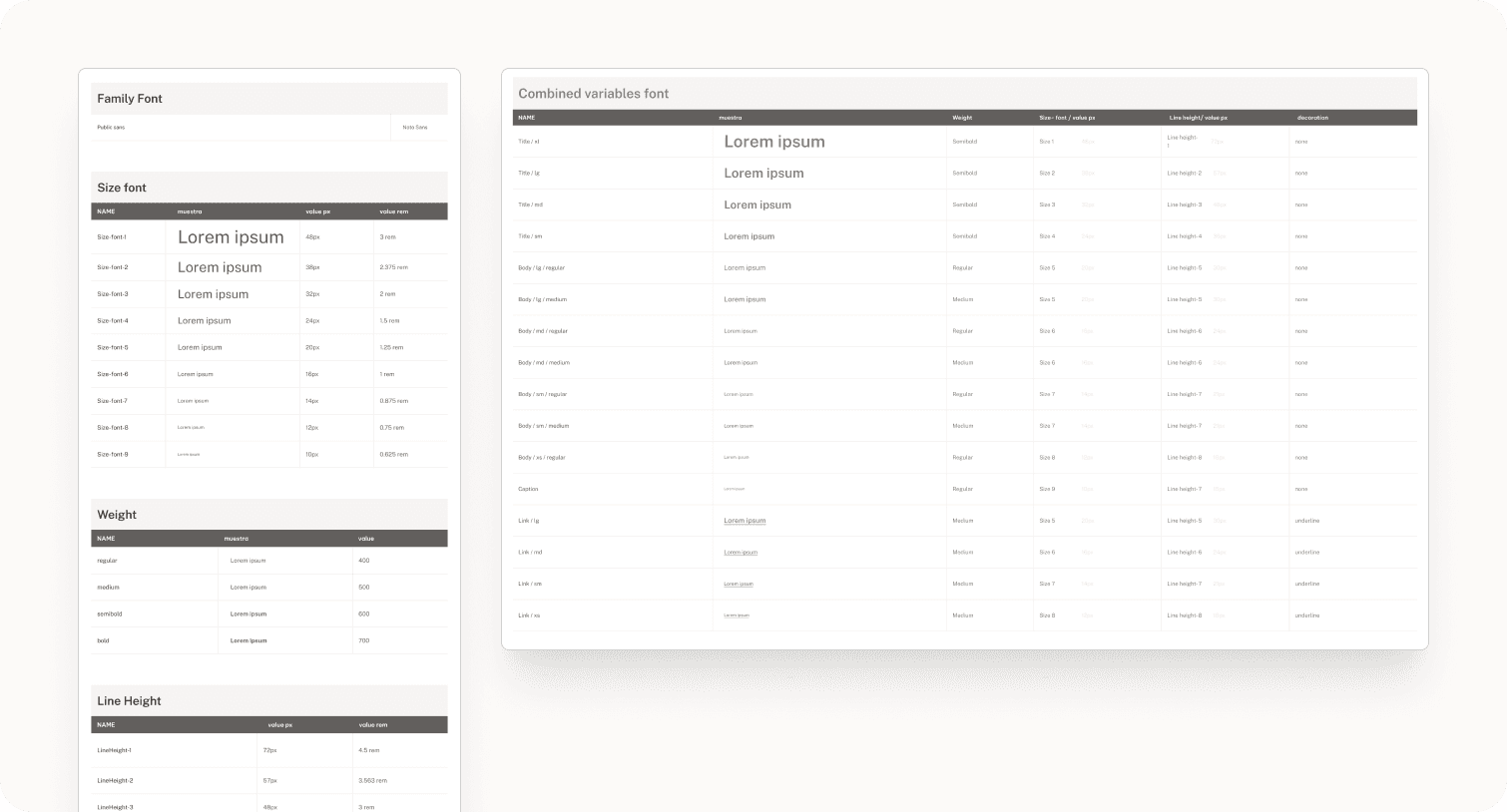The image size is (1507, 812).
Task: Select the 'Size-font-9' name cell
Action: tap(113, 455)
